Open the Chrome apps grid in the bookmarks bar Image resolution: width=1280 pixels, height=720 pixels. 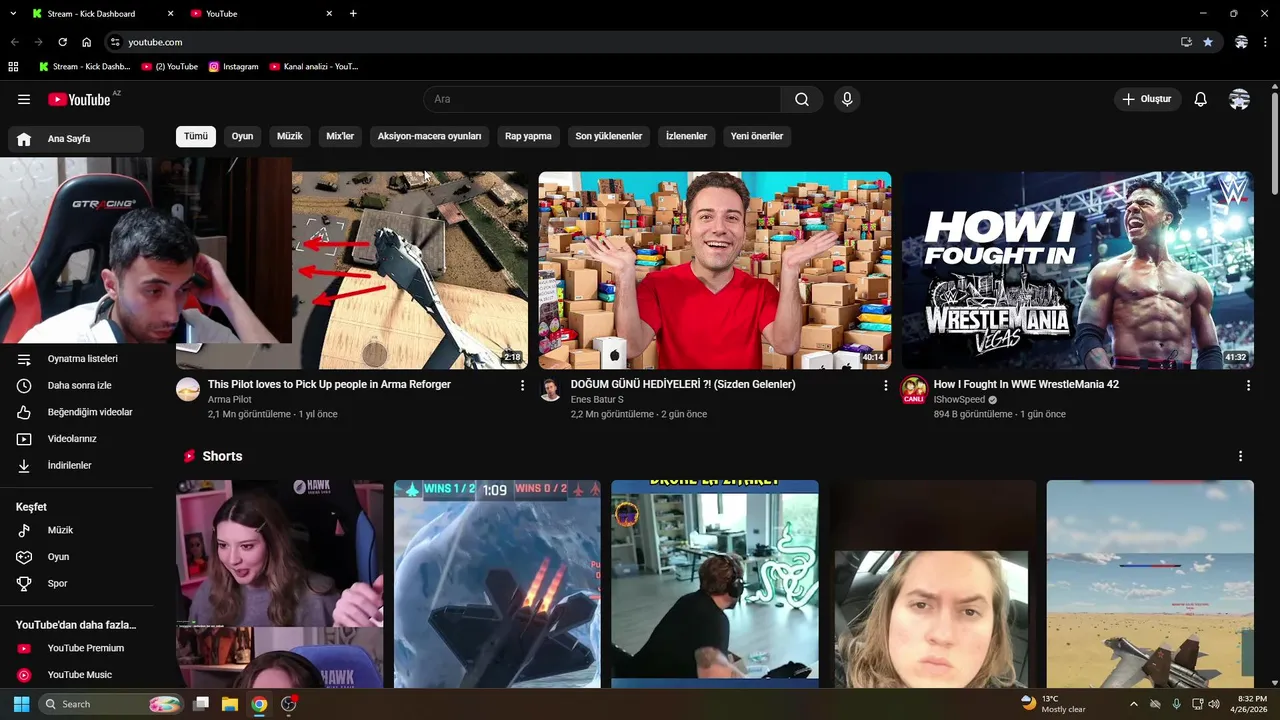tap(13, 67)
